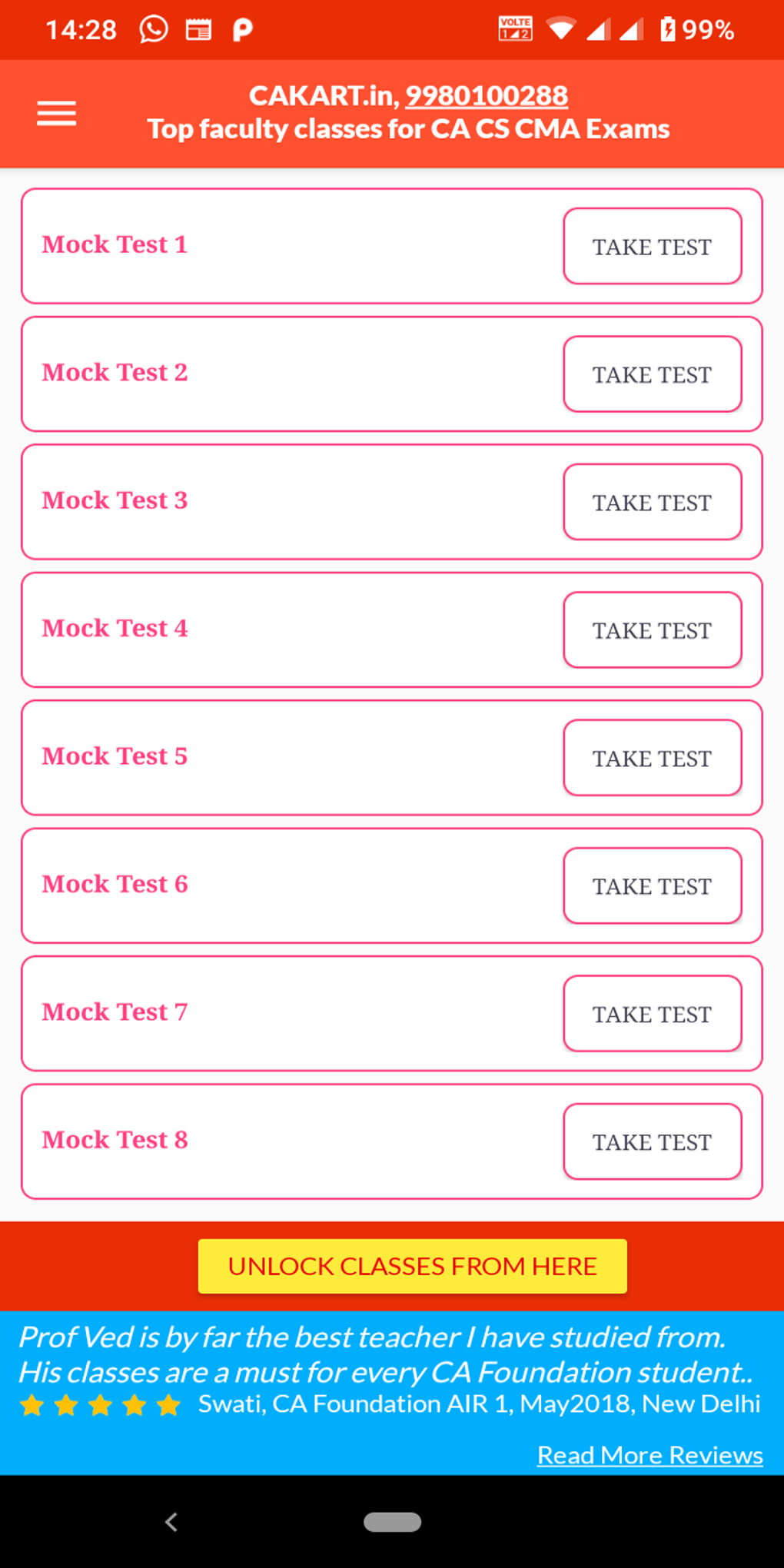Screen dimensions: 784x1568
Task: Launch Mock Test 6 with Take Test
Action: tap(652, 886)
